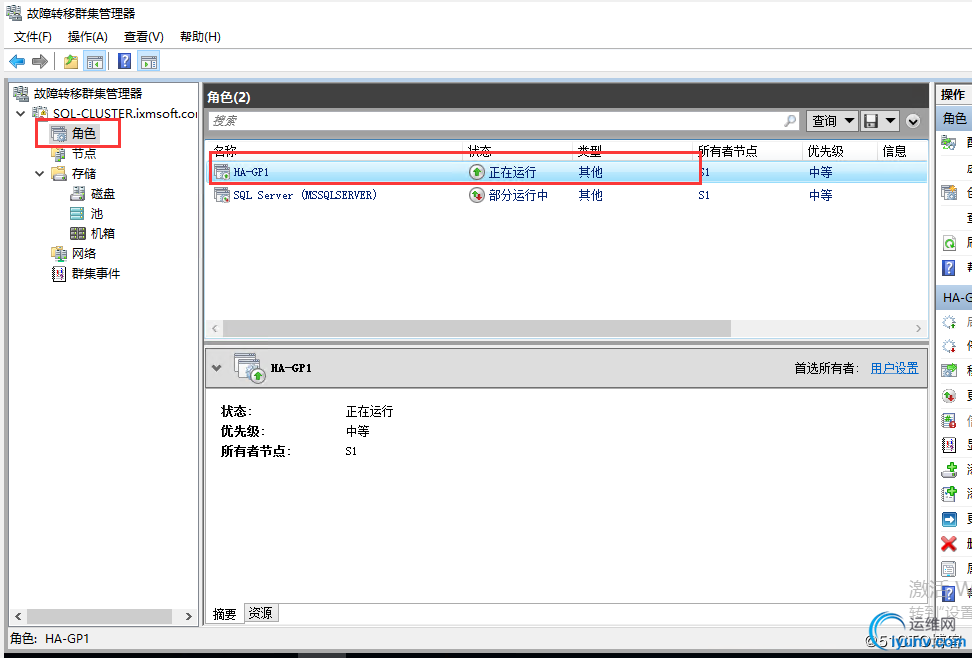Click Help icon under 角色 actions section
Viewport: 972px width, 658px height.
[x=949, y=268]
